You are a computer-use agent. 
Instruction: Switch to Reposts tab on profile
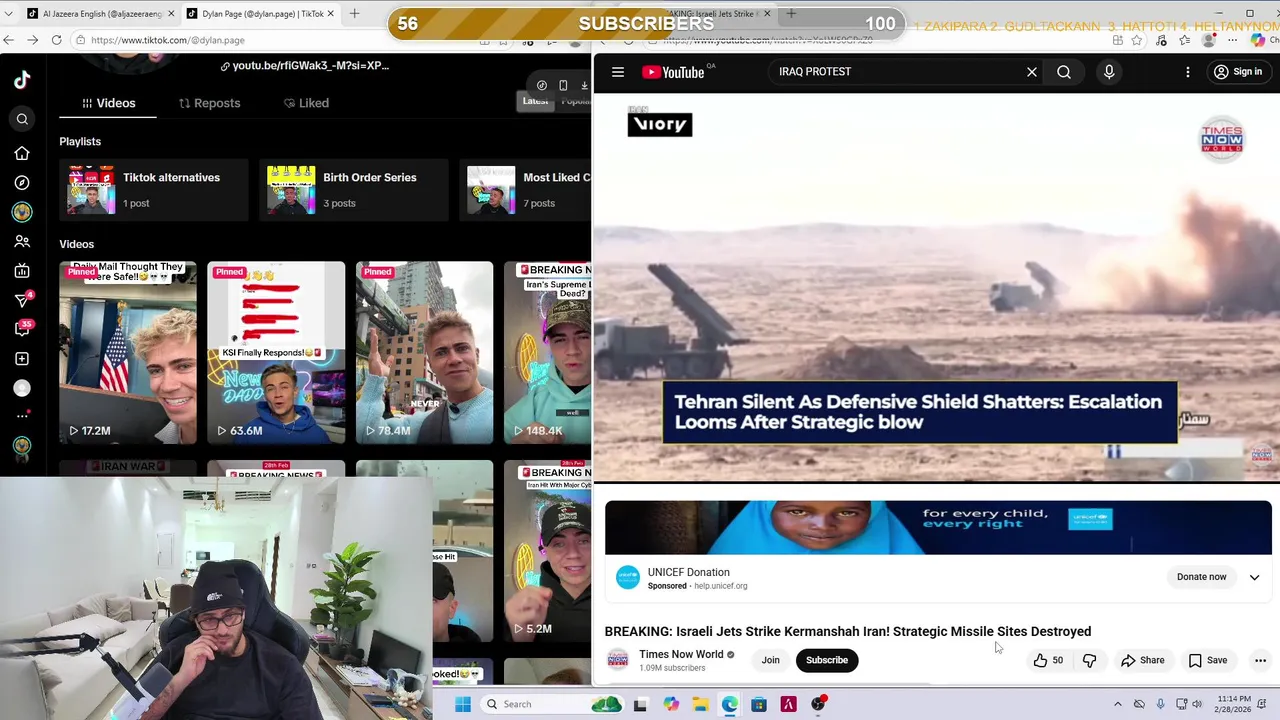(x=209, y=103)
